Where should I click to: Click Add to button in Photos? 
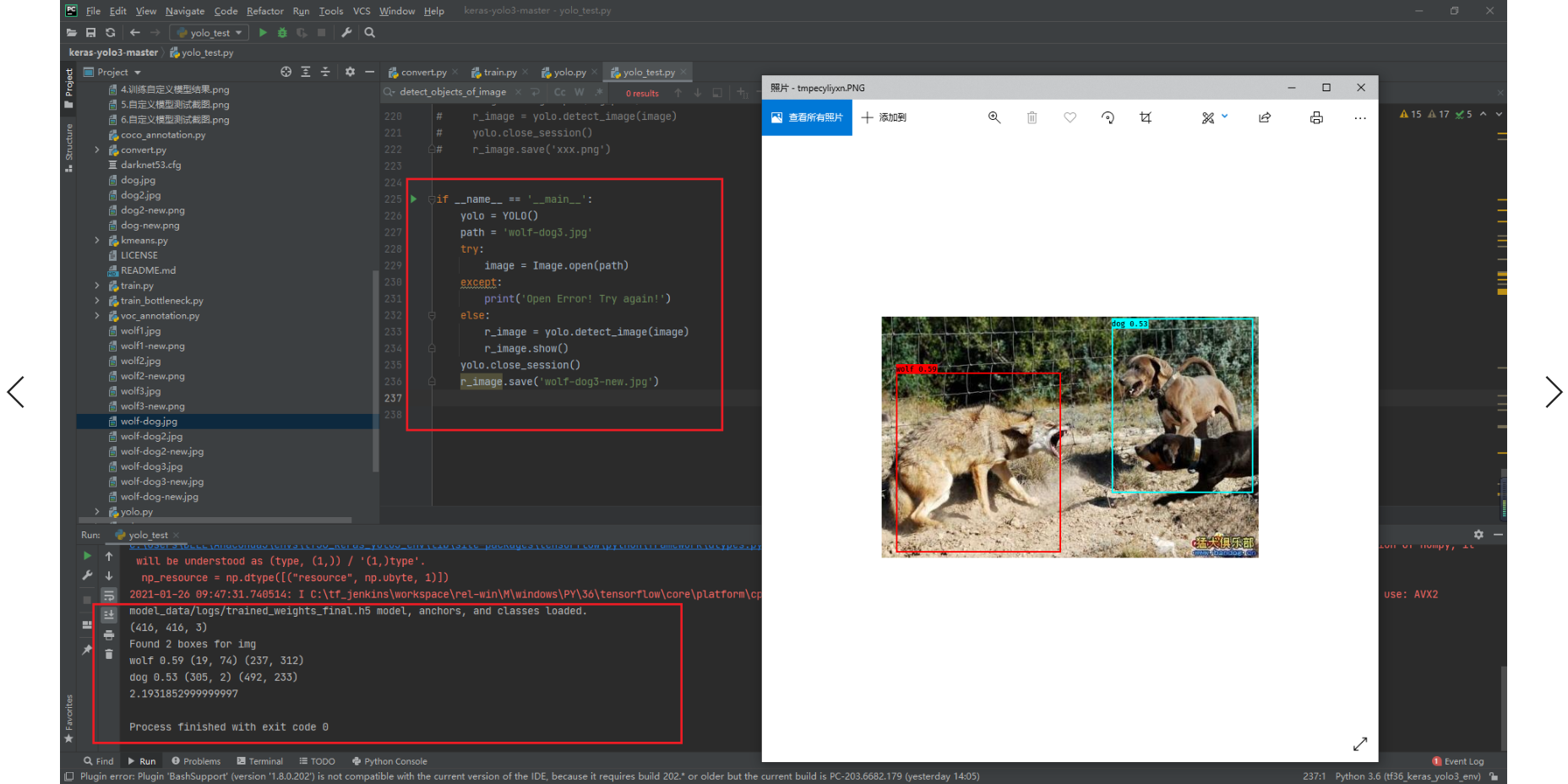884,117
